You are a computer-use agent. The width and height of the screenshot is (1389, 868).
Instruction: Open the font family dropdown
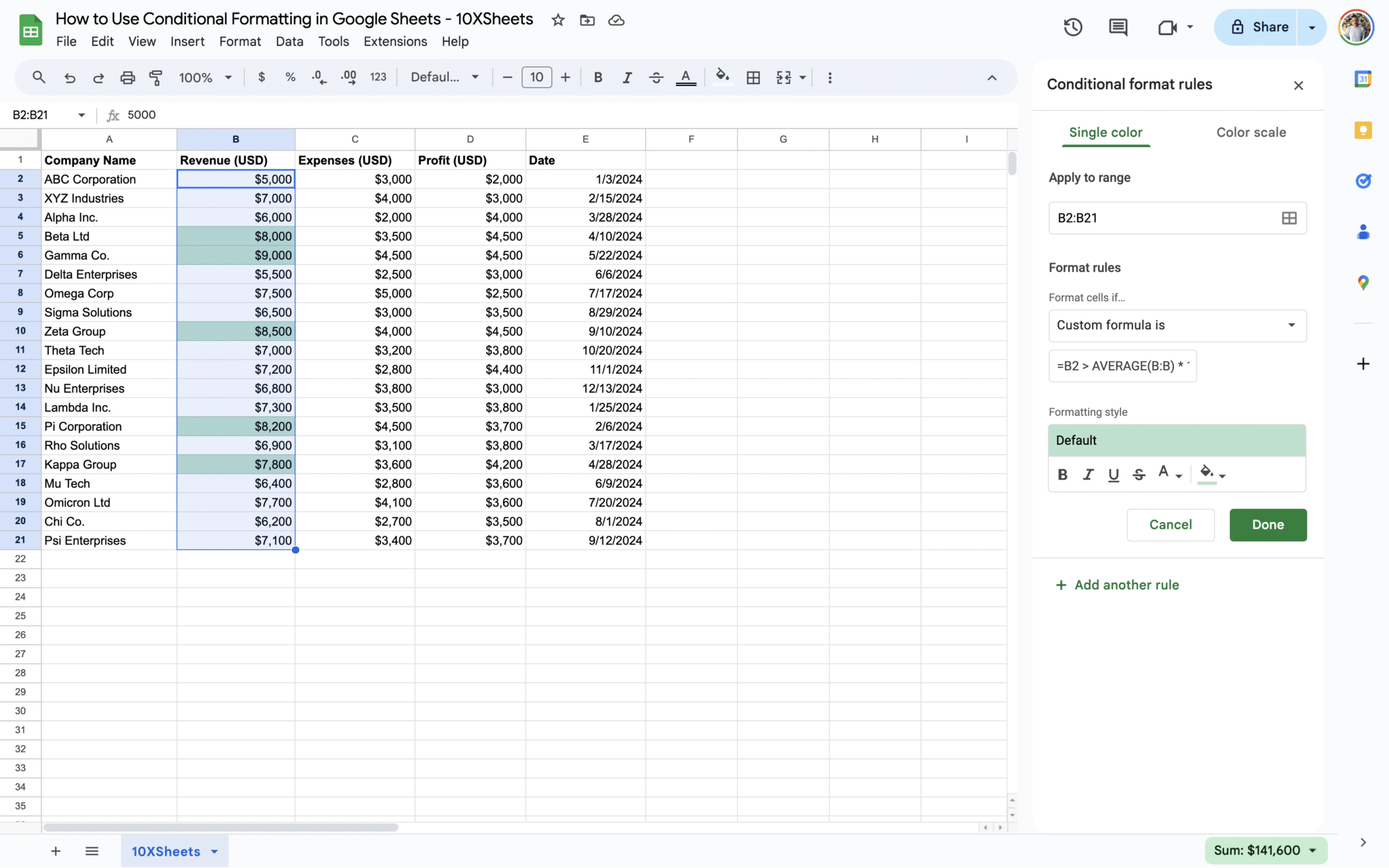click(x=445, y=77)
